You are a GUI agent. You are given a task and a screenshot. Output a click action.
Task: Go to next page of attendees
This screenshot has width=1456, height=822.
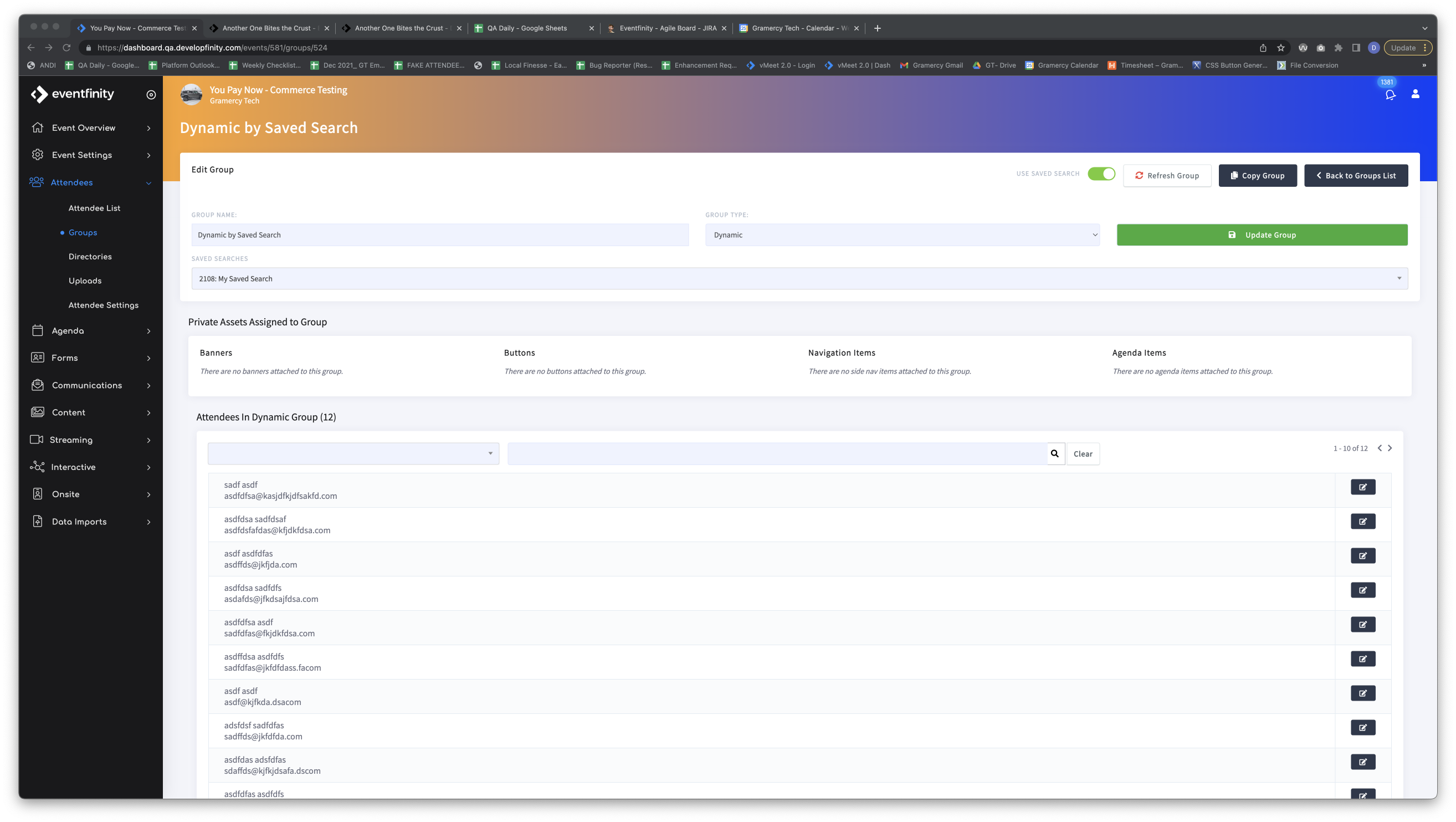(x=1390, y=448)
